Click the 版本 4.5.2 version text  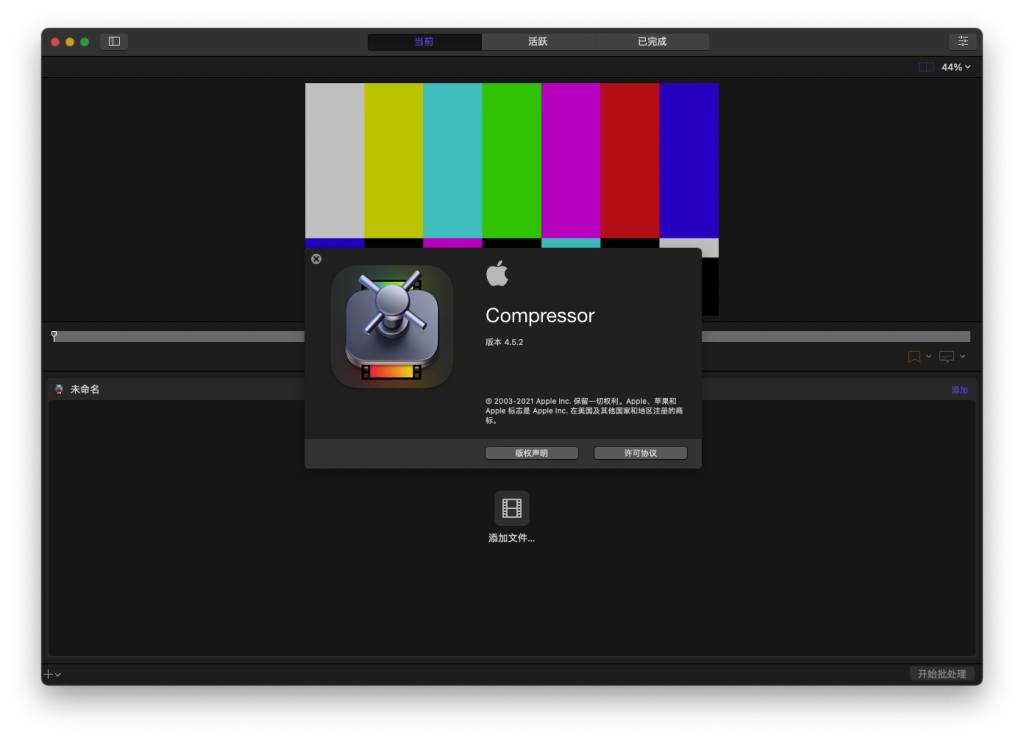point(504,342)
